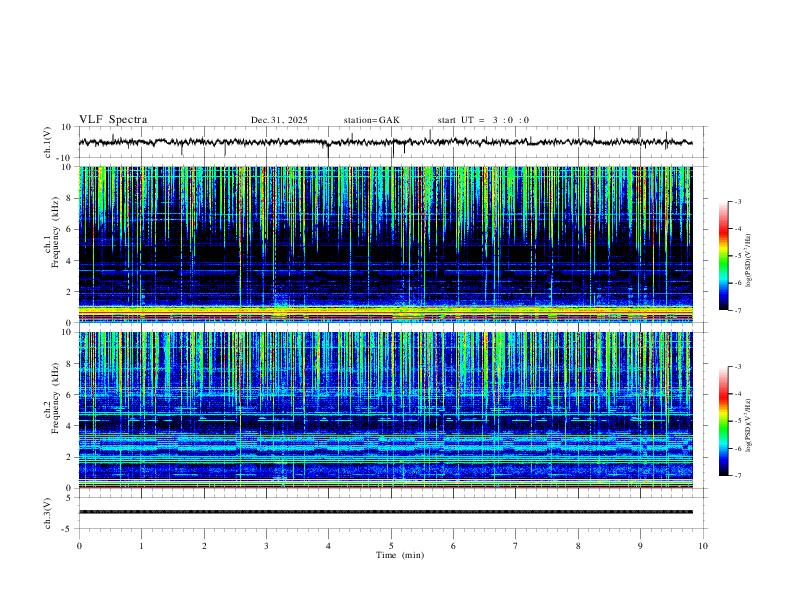Click inside the ch.1 spectrogram panel
This screenshot has height=612, width=792.
point(385,244)
